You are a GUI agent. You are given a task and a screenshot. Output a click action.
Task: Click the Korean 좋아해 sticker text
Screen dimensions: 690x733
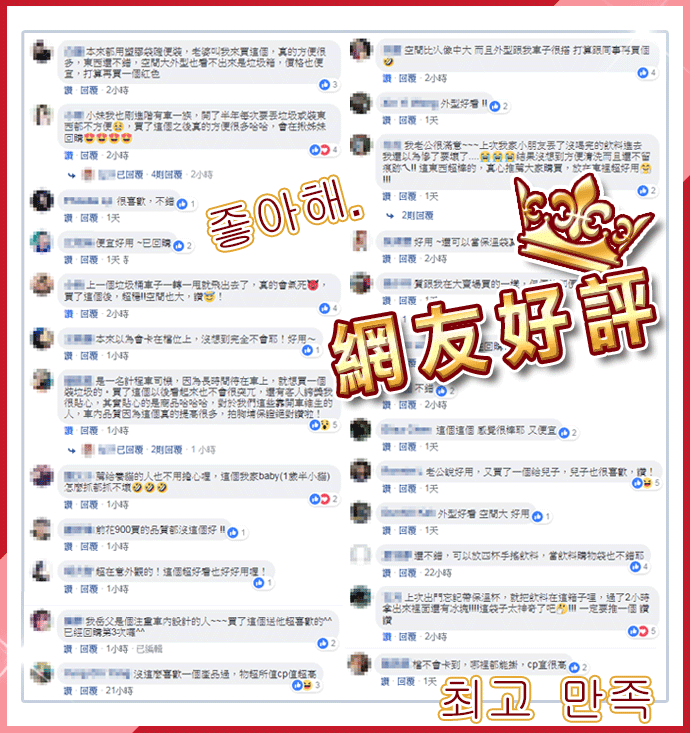285,213
